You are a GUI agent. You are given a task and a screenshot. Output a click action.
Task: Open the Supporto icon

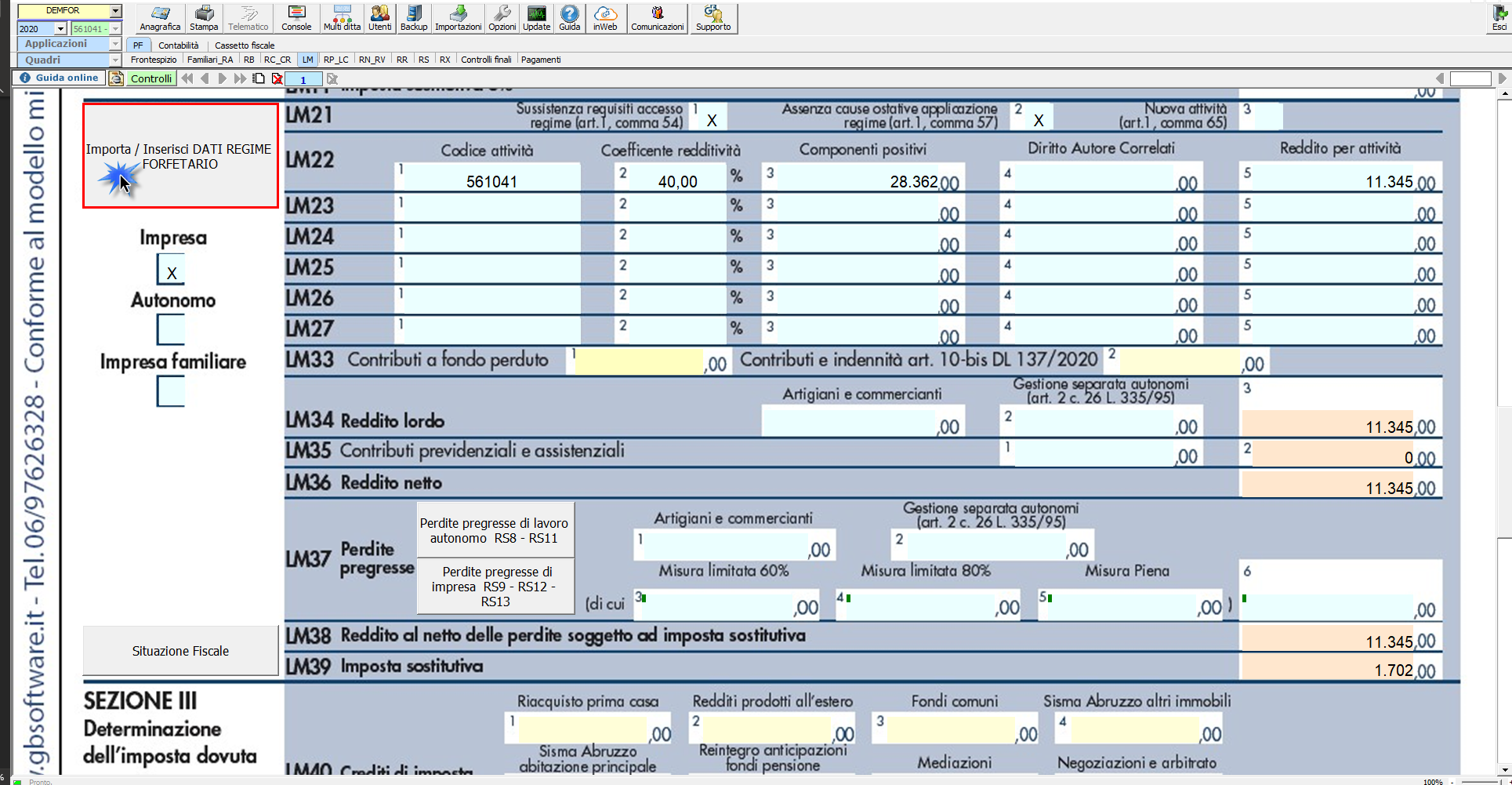pyautogui.click(x=712, y=18)
